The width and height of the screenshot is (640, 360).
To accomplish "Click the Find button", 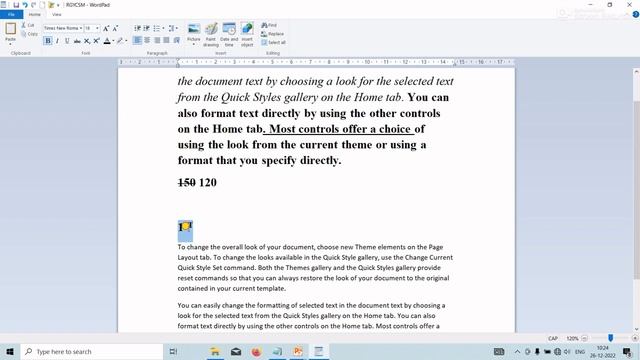I will click(x=269, y=25).
